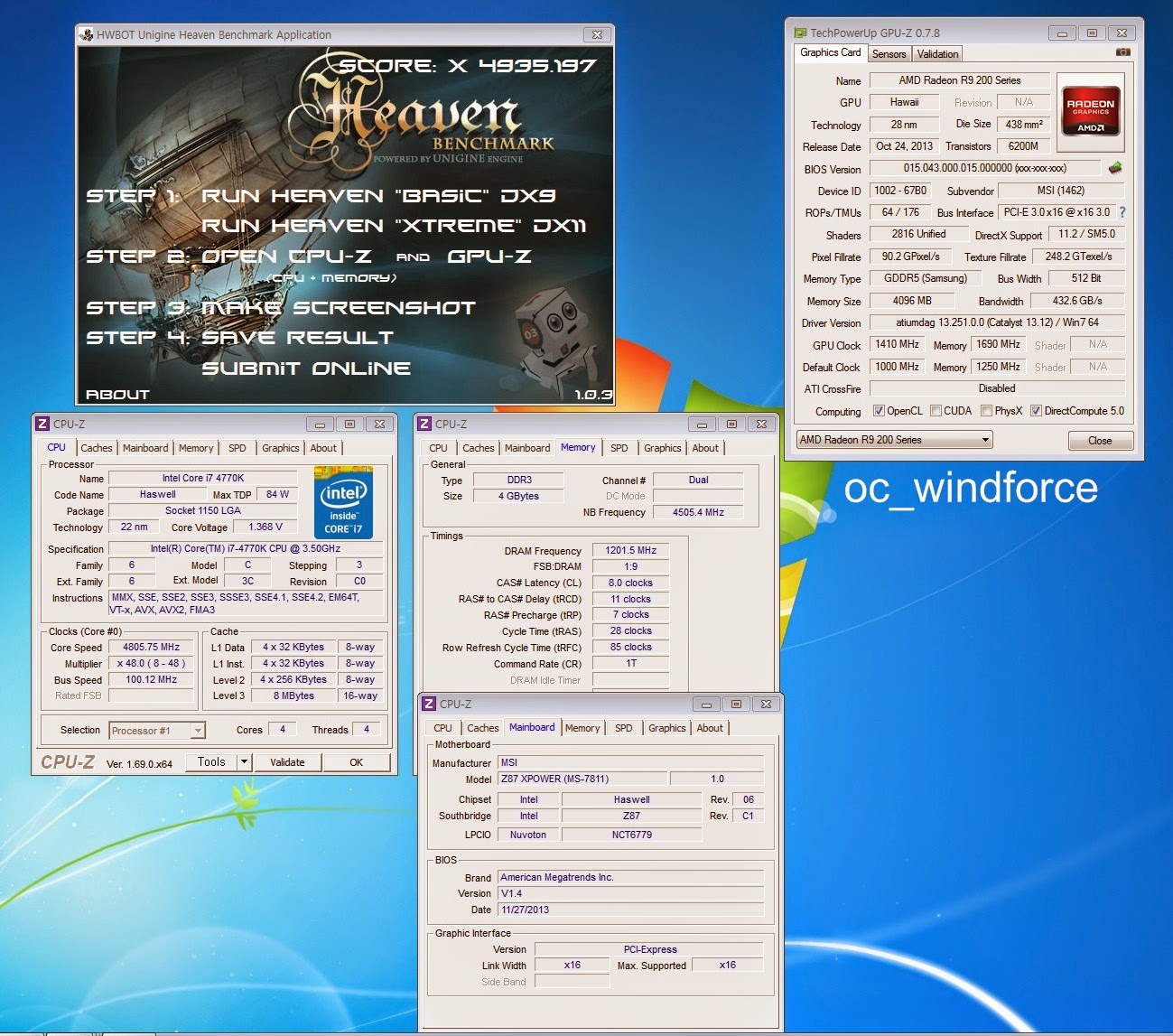Click the Heaven score X 4935.197 text
This screenshot has width=1173, height=1036.
467,66
